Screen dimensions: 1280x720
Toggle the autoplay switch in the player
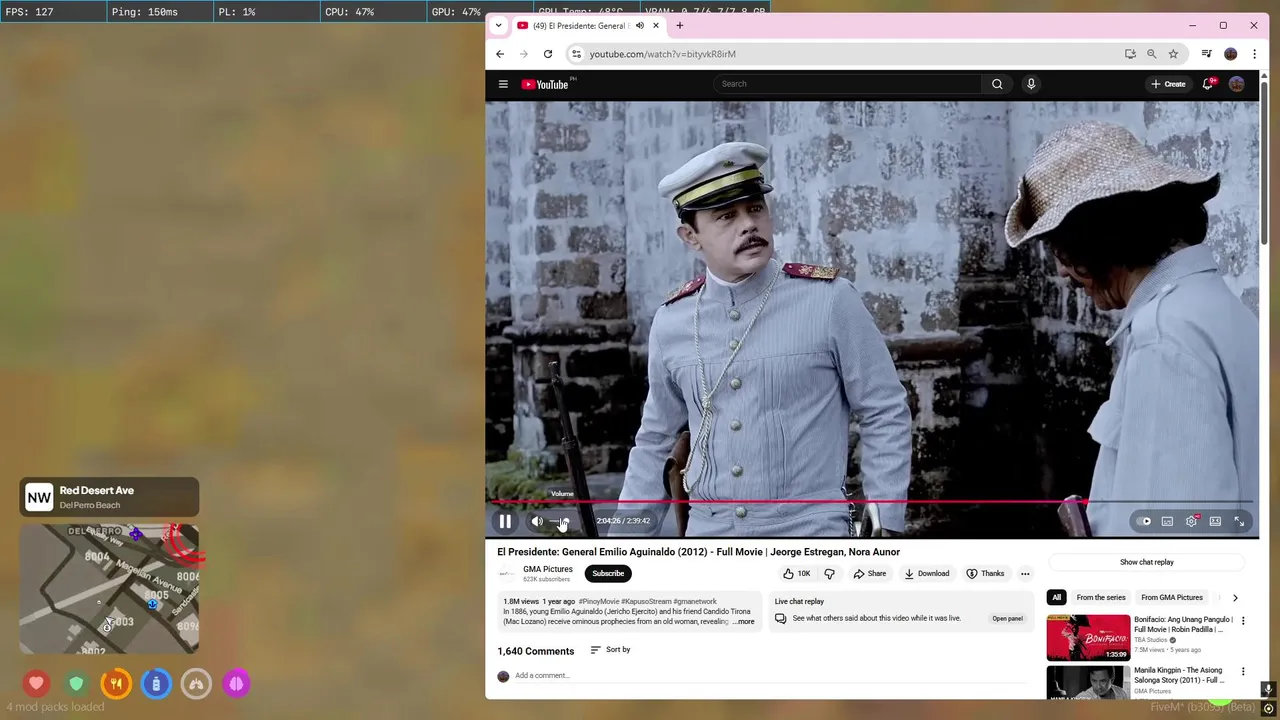1143,521
